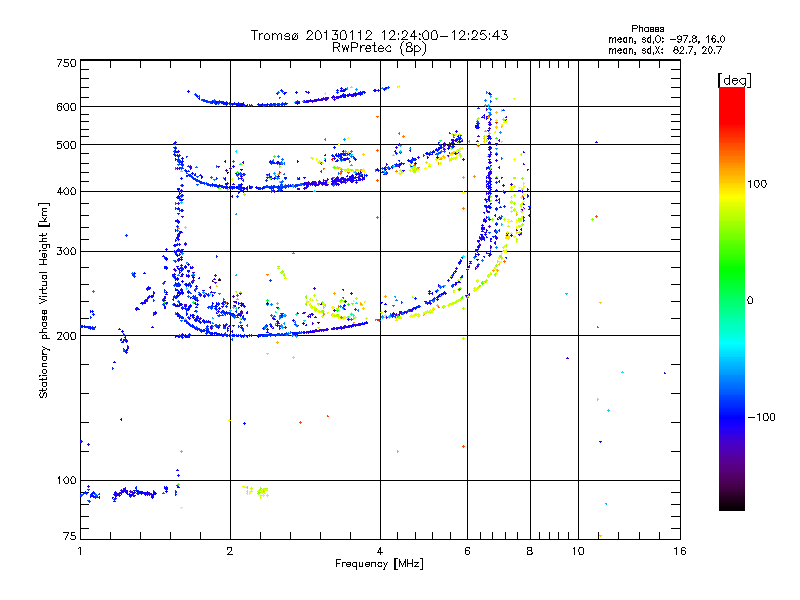Screen dimensions: 800x600
Task: Click the '[deg]' label above the color bar
Action: [x=734, y=80]
